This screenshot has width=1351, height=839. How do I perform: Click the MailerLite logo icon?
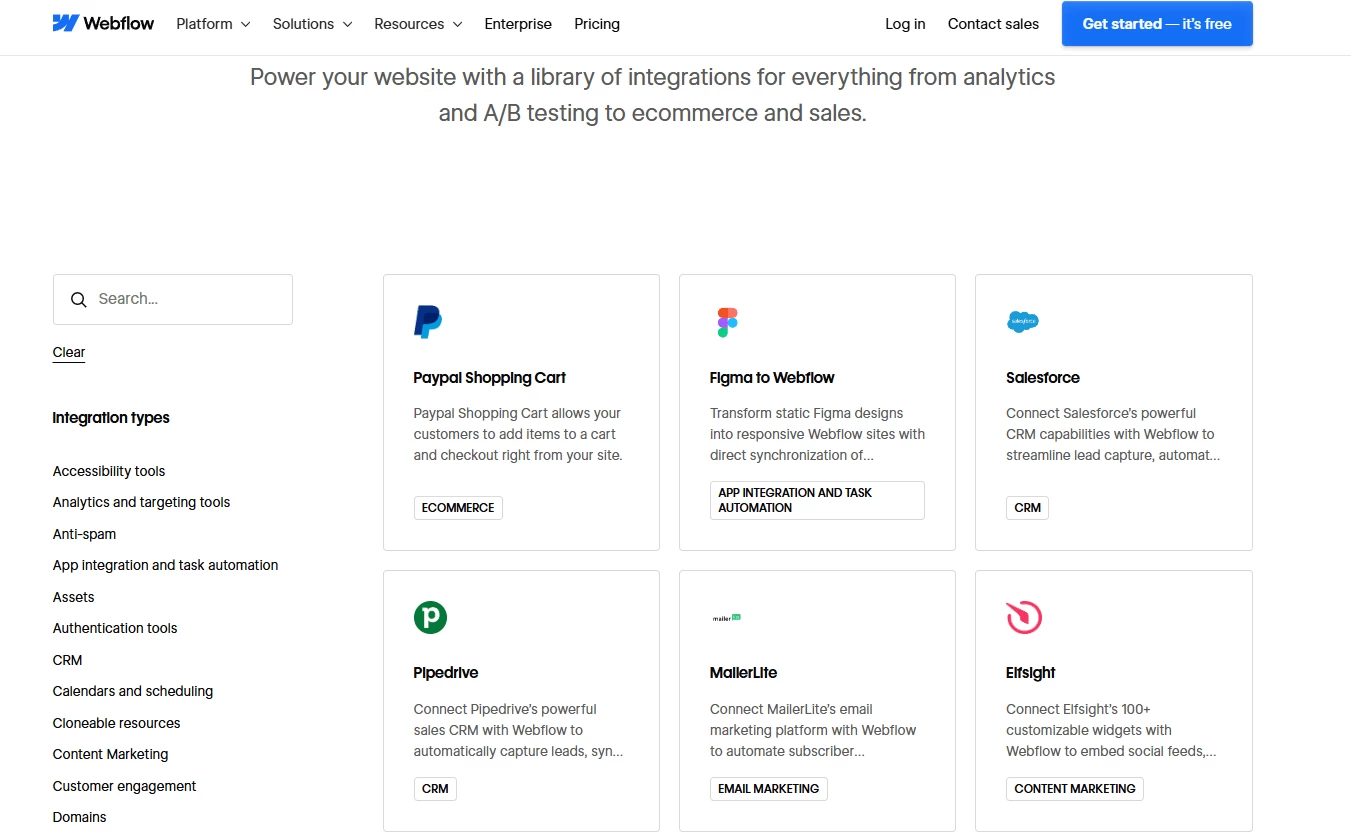(x=726, y=618)
